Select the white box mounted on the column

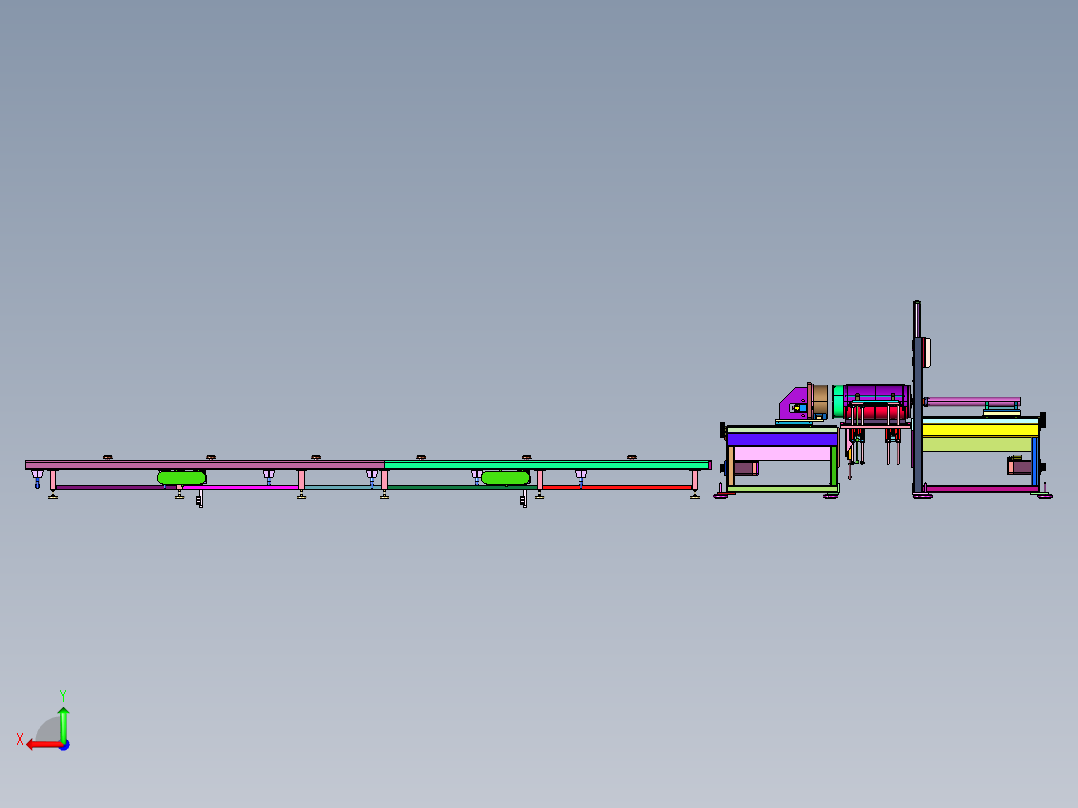pyautogui.click(x=926, y=353)
